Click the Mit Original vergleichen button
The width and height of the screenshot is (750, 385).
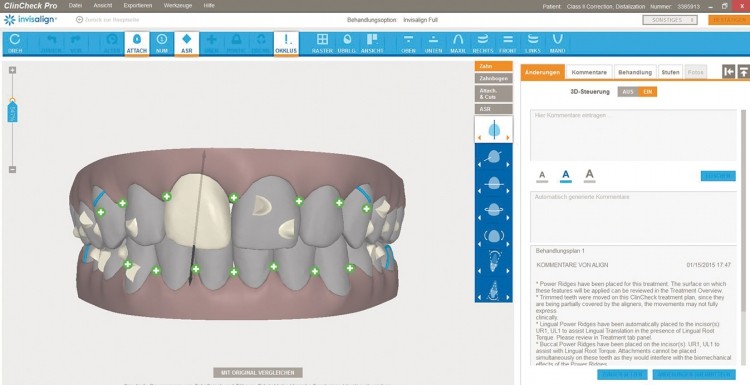coord(258,373)
